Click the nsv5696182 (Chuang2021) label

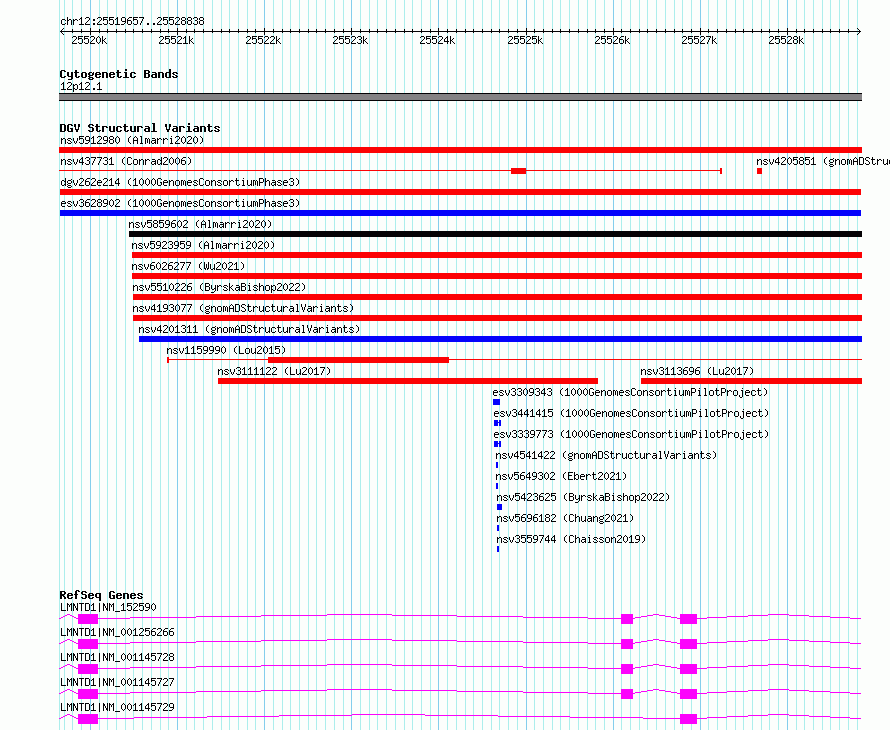(x=565, y=518)
